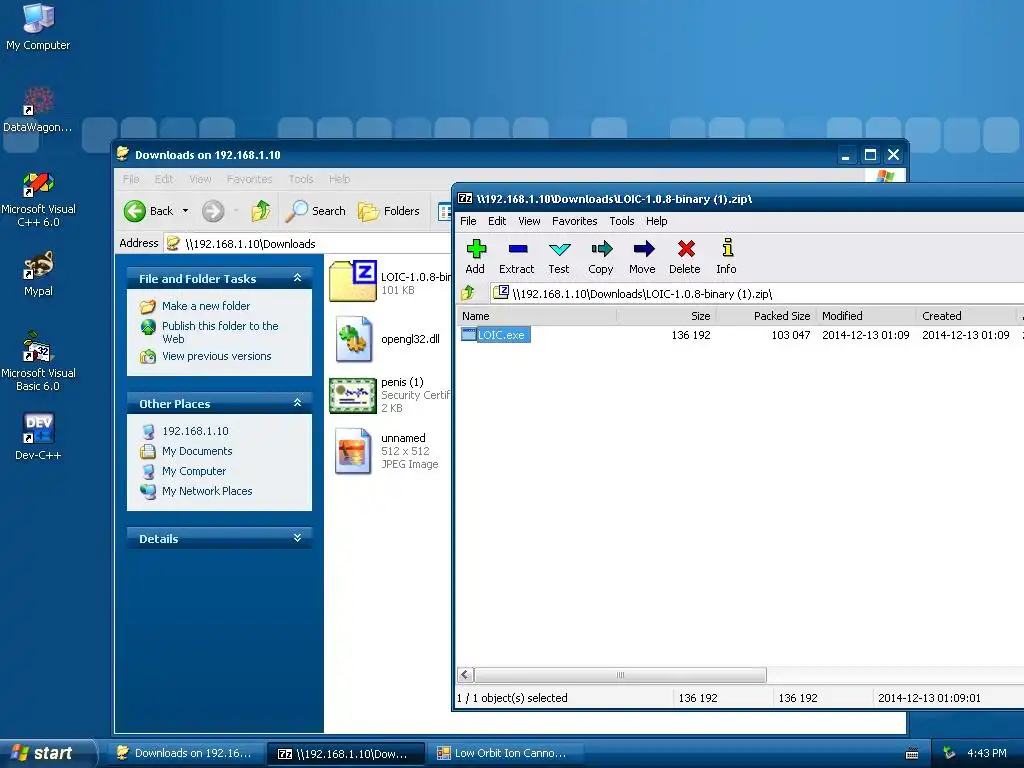Click the Add button in 7-Zip toolbar
1024x768 pixels.
pos(475,256)
